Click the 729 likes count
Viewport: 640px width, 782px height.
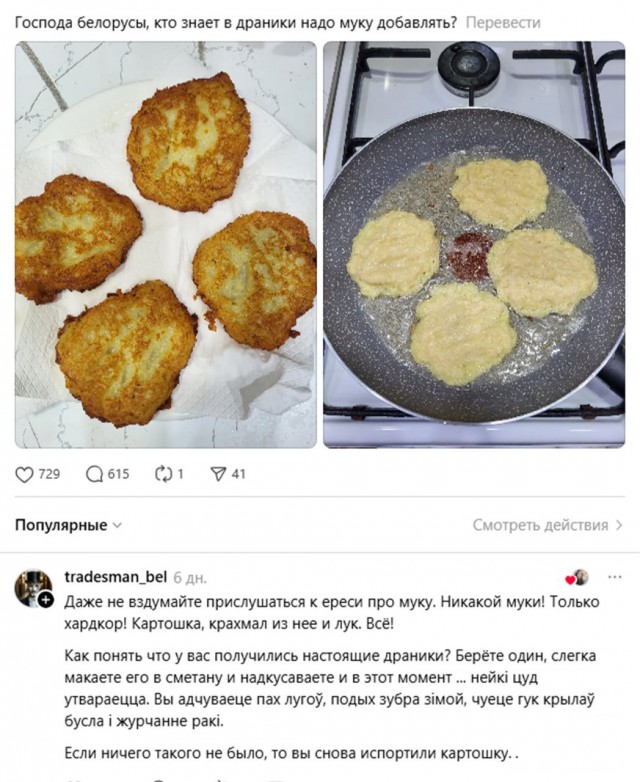pyautogui.click(x=49, y=474)
